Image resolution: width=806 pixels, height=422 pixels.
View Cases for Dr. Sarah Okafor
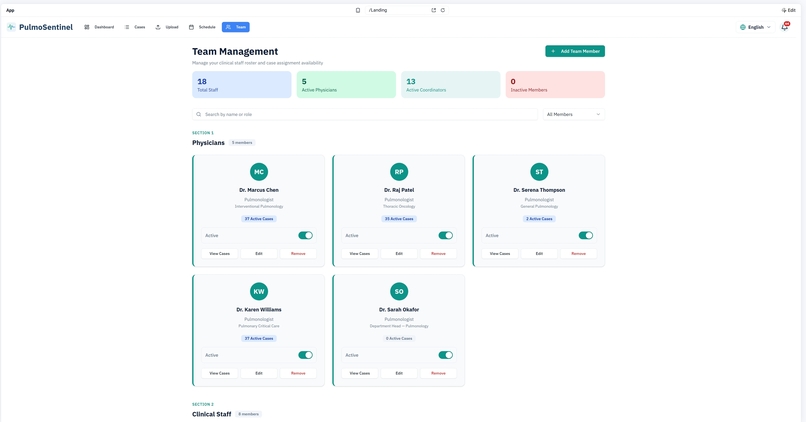point(360,373)
